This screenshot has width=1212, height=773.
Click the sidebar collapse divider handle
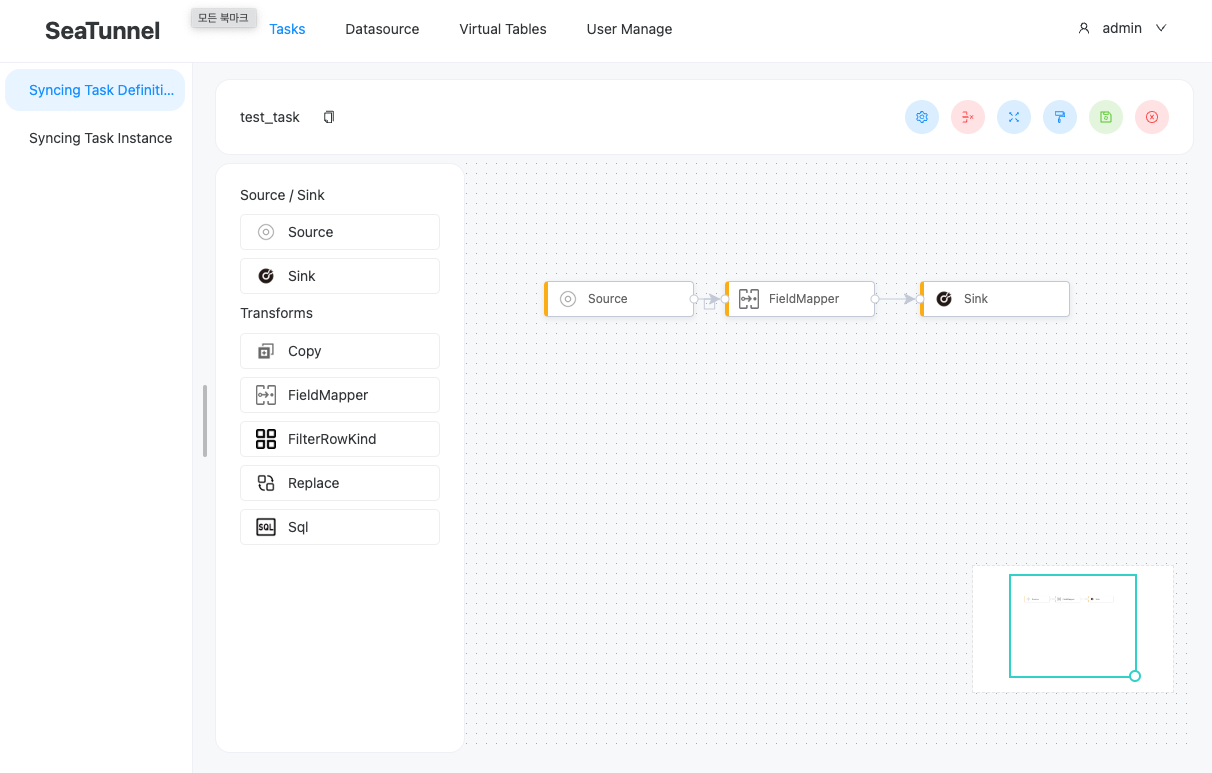(205, 421)
